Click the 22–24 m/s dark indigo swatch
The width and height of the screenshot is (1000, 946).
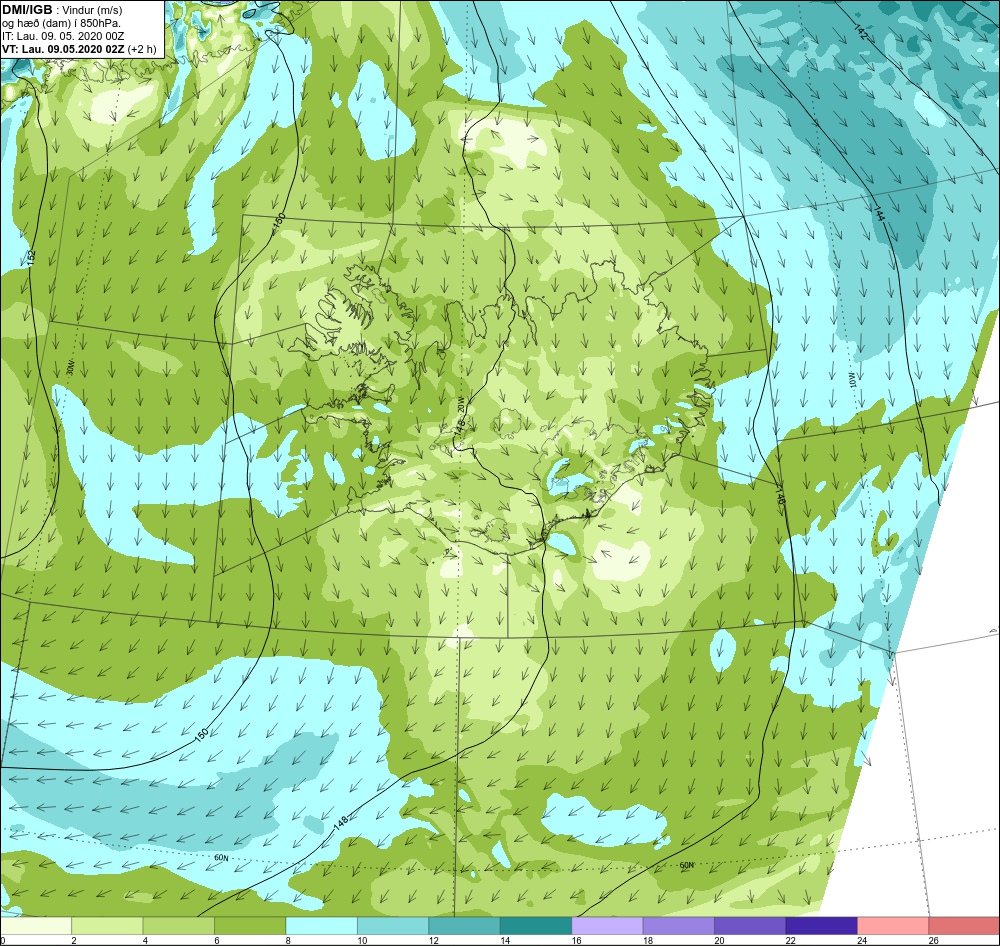tap(821, 926)
